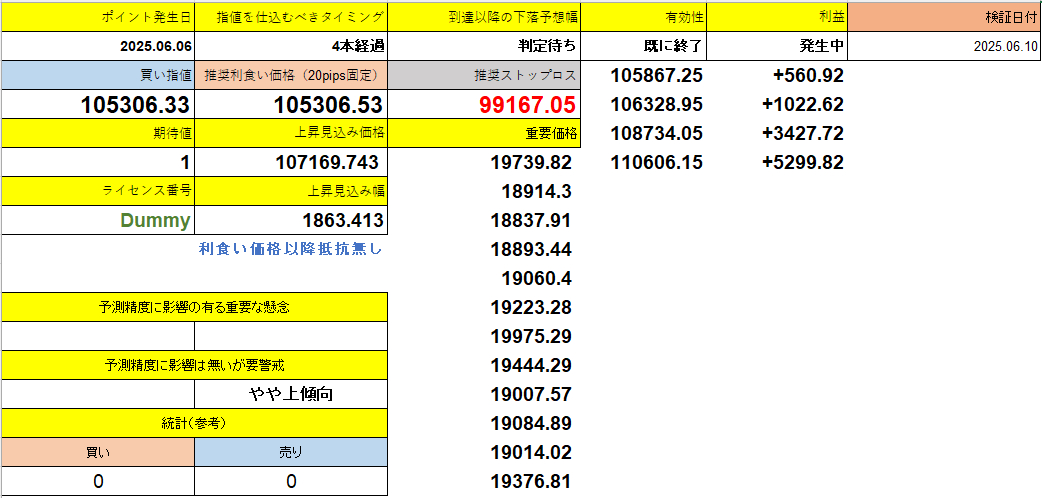
Task: Select the 上昇見込み幅 label cell
Action: [291, 191]
